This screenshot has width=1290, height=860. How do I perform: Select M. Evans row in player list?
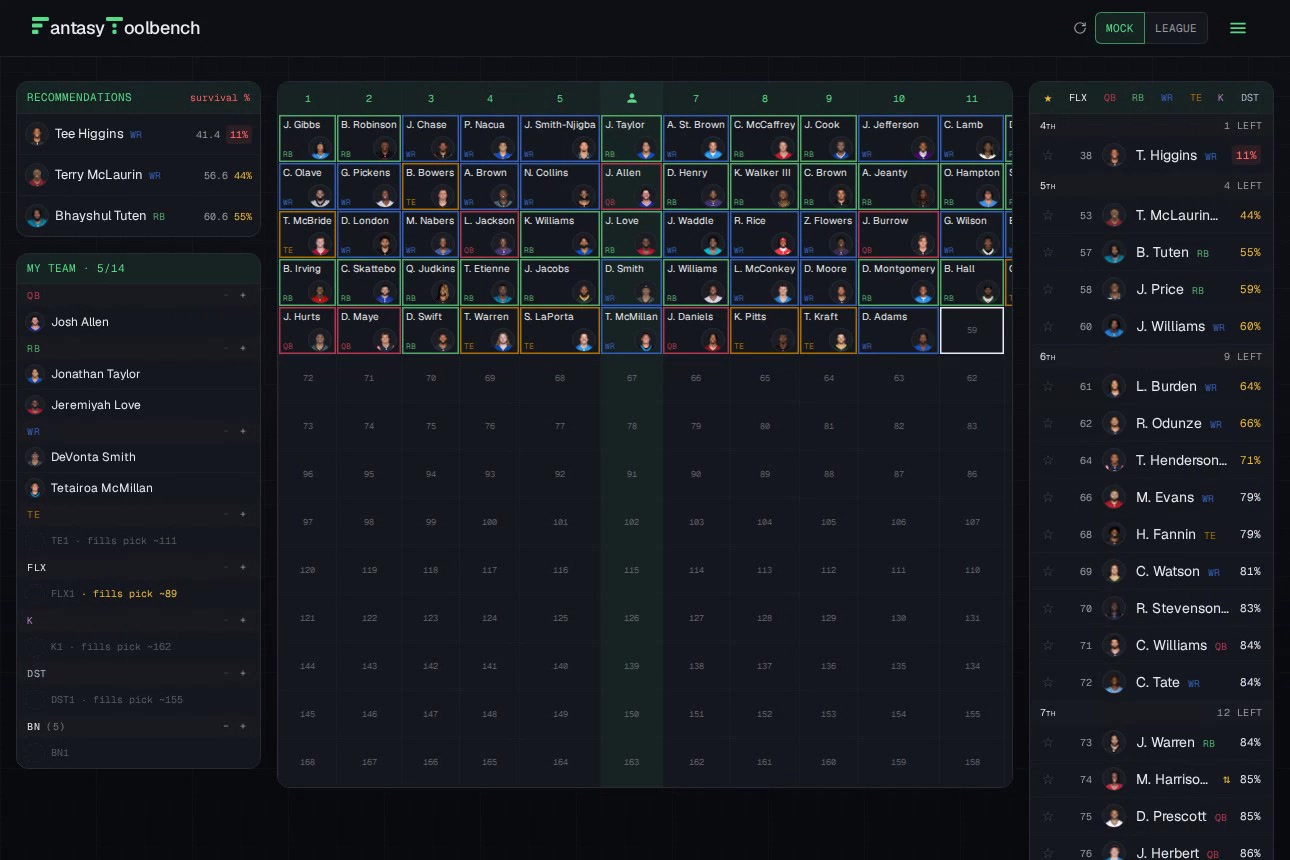tap(1151, 497)
